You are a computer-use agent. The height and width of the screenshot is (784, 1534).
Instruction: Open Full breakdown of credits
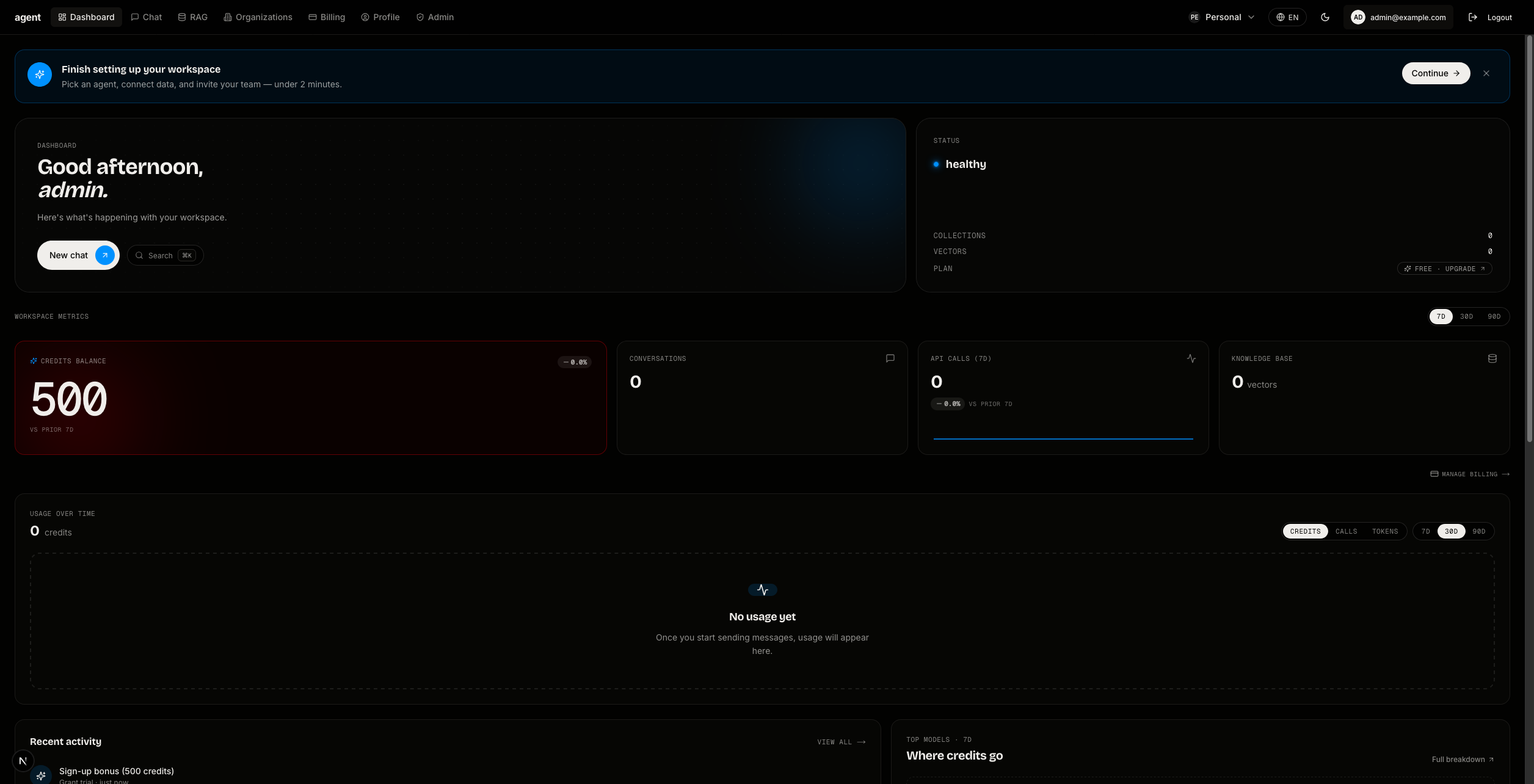click(1463, 760)
